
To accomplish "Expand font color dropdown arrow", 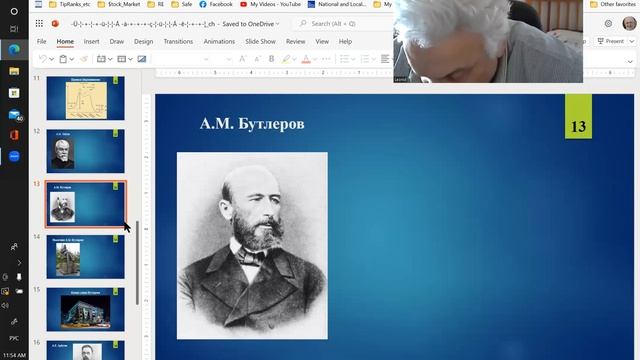I will (x=315, y=59).
